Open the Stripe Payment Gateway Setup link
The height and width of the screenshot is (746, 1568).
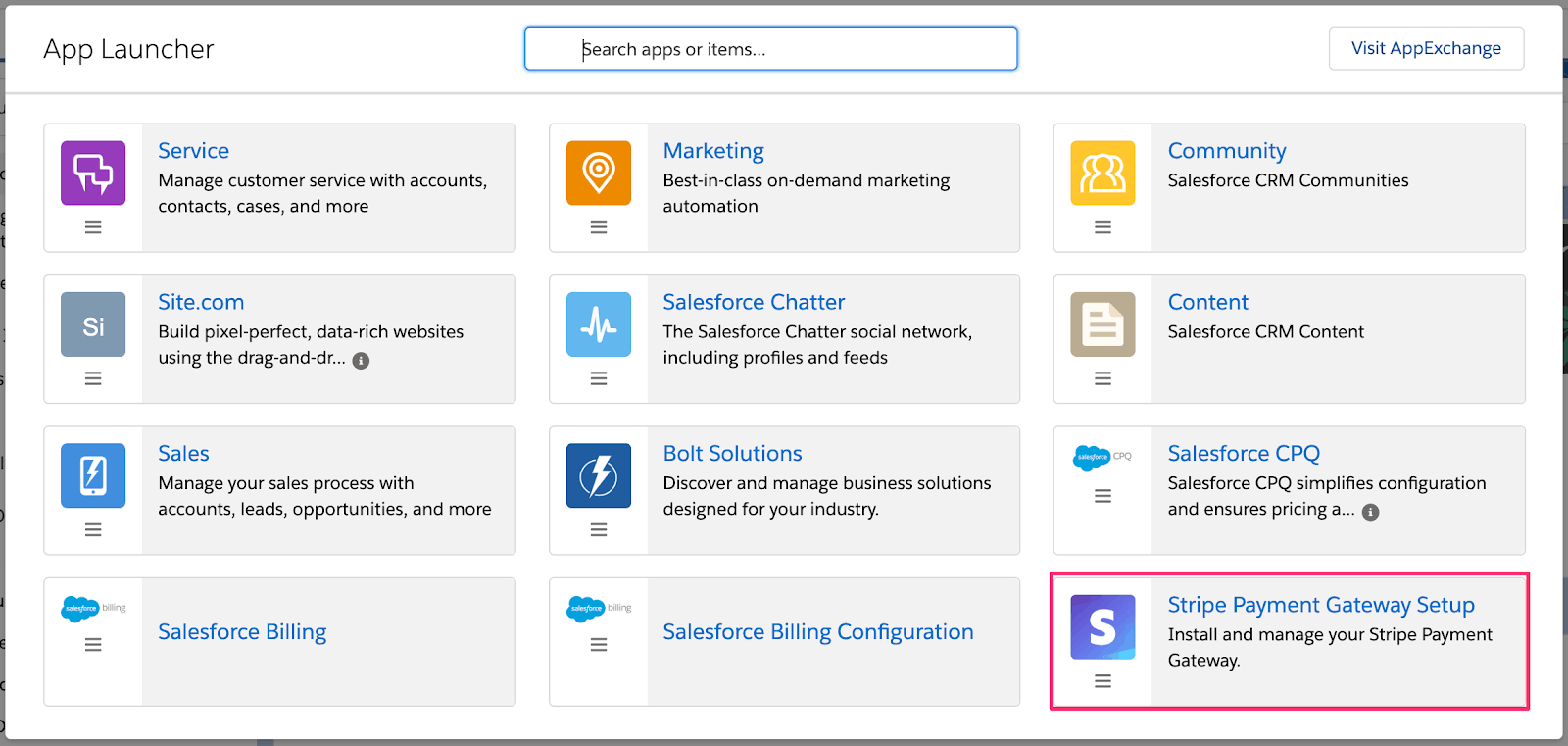pyautogui.click(x=1321, y=605)
